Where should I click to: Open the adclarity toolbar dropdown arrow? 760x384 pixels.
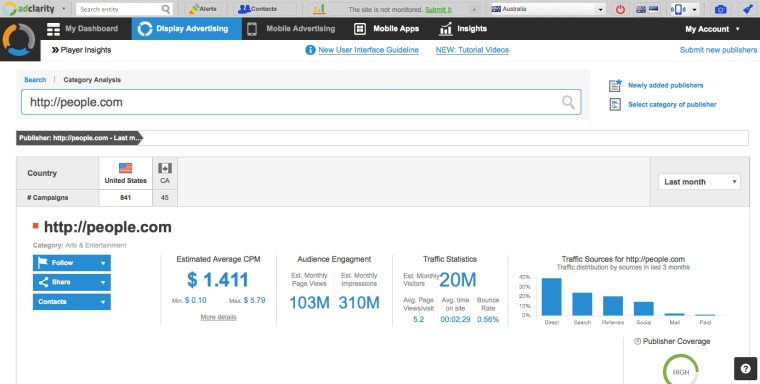64,9
